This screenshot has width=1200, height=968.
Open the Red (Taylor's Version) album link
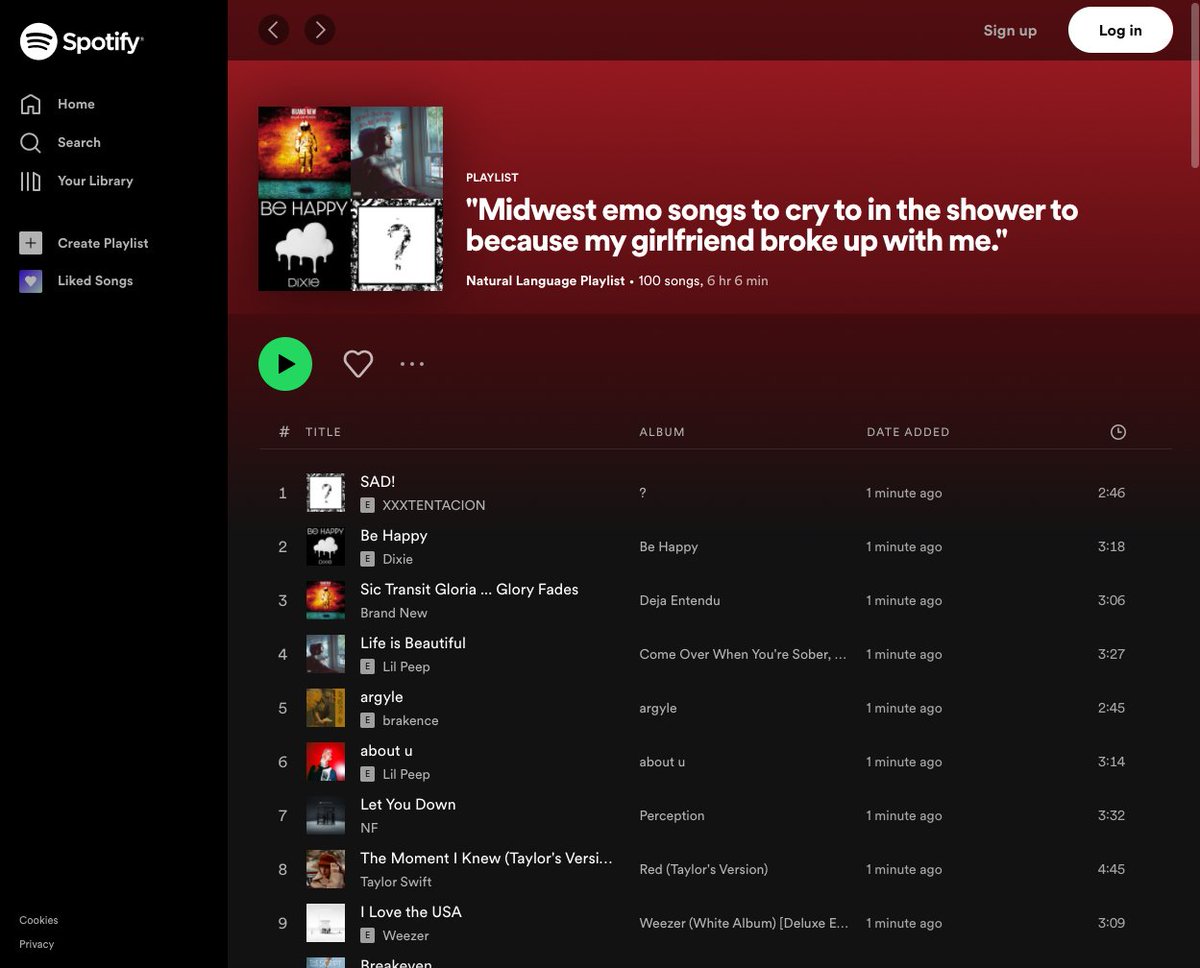tap(704, 870)
